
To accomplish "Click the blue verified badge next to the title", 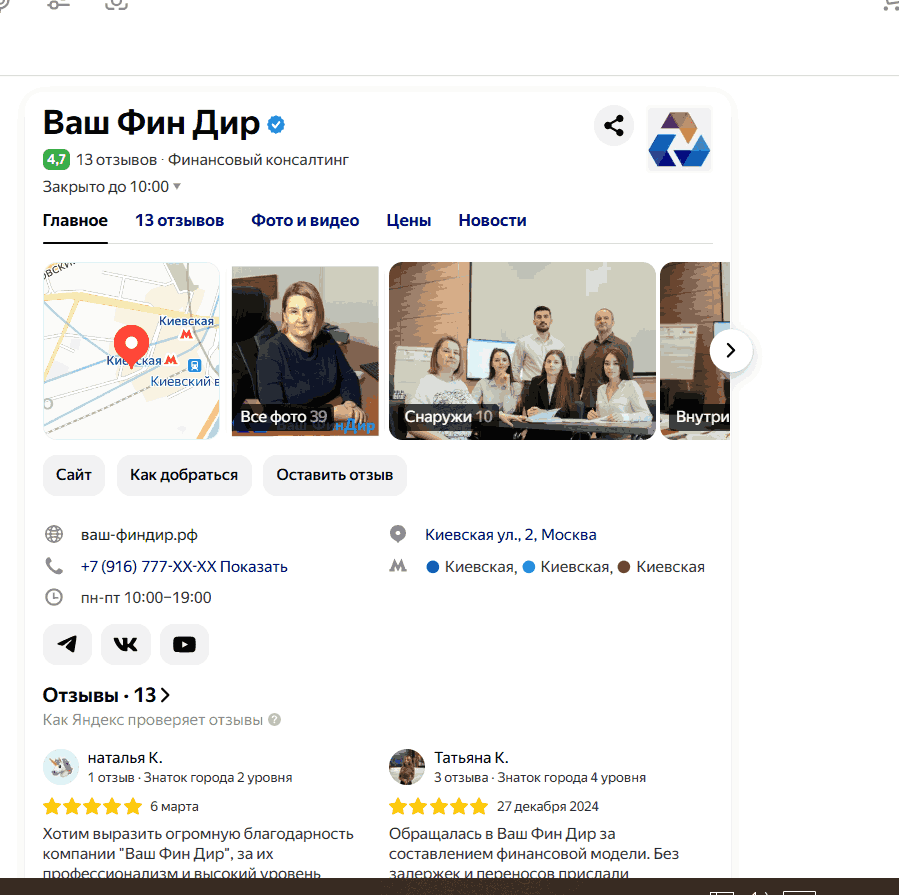I will point(276,124).
